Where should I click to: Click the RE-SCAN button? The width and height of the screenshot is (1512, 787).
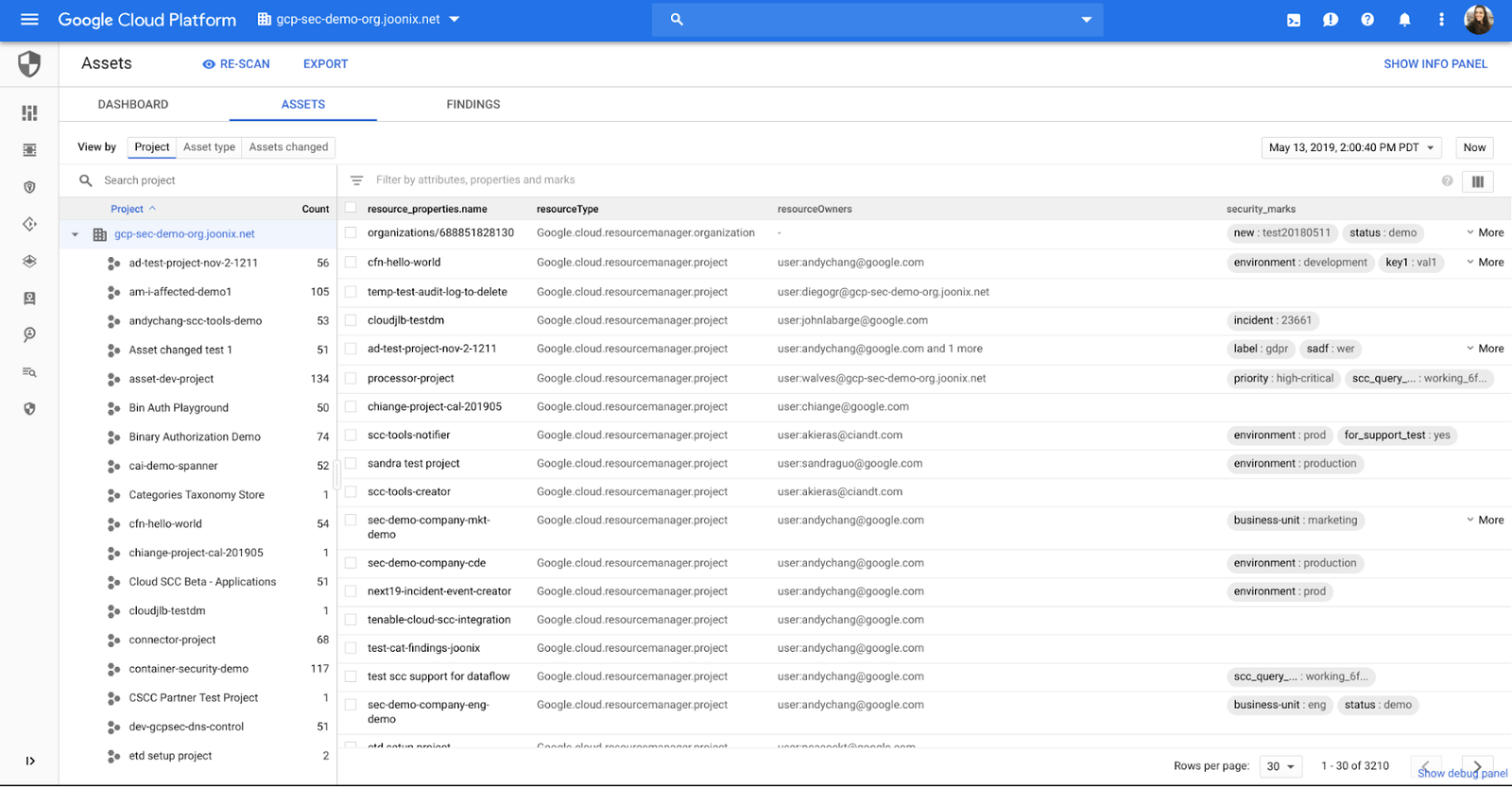tap(236, 64)
